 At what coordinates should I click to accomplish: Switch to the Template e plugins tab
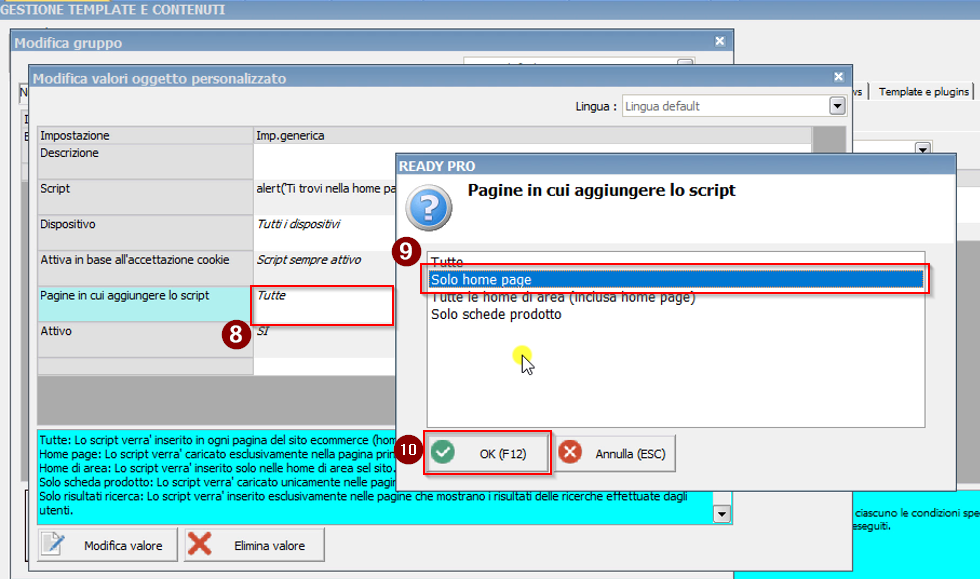924,91
